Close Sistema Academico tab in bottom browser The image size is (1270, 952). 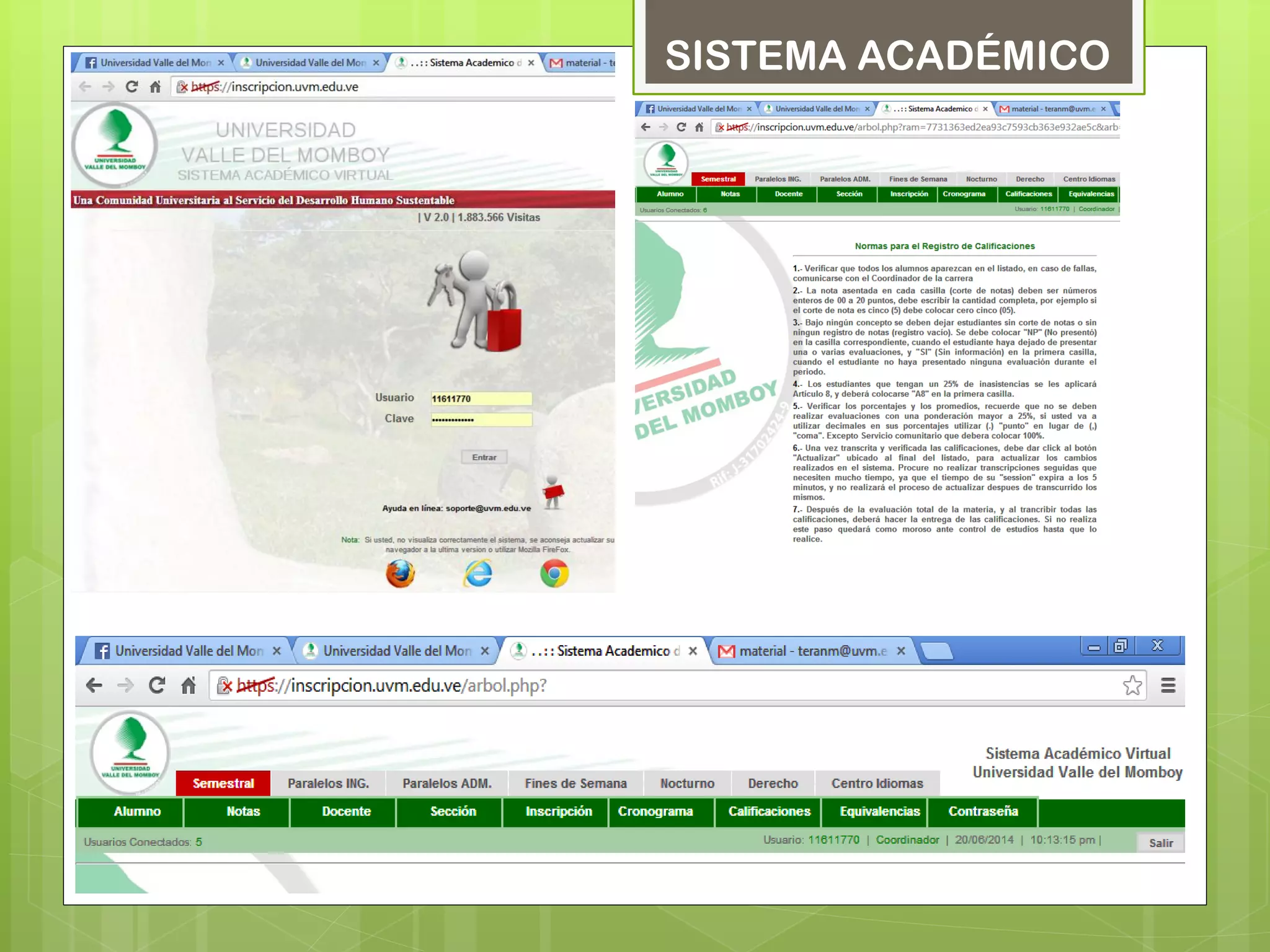(x=693, y=651)
